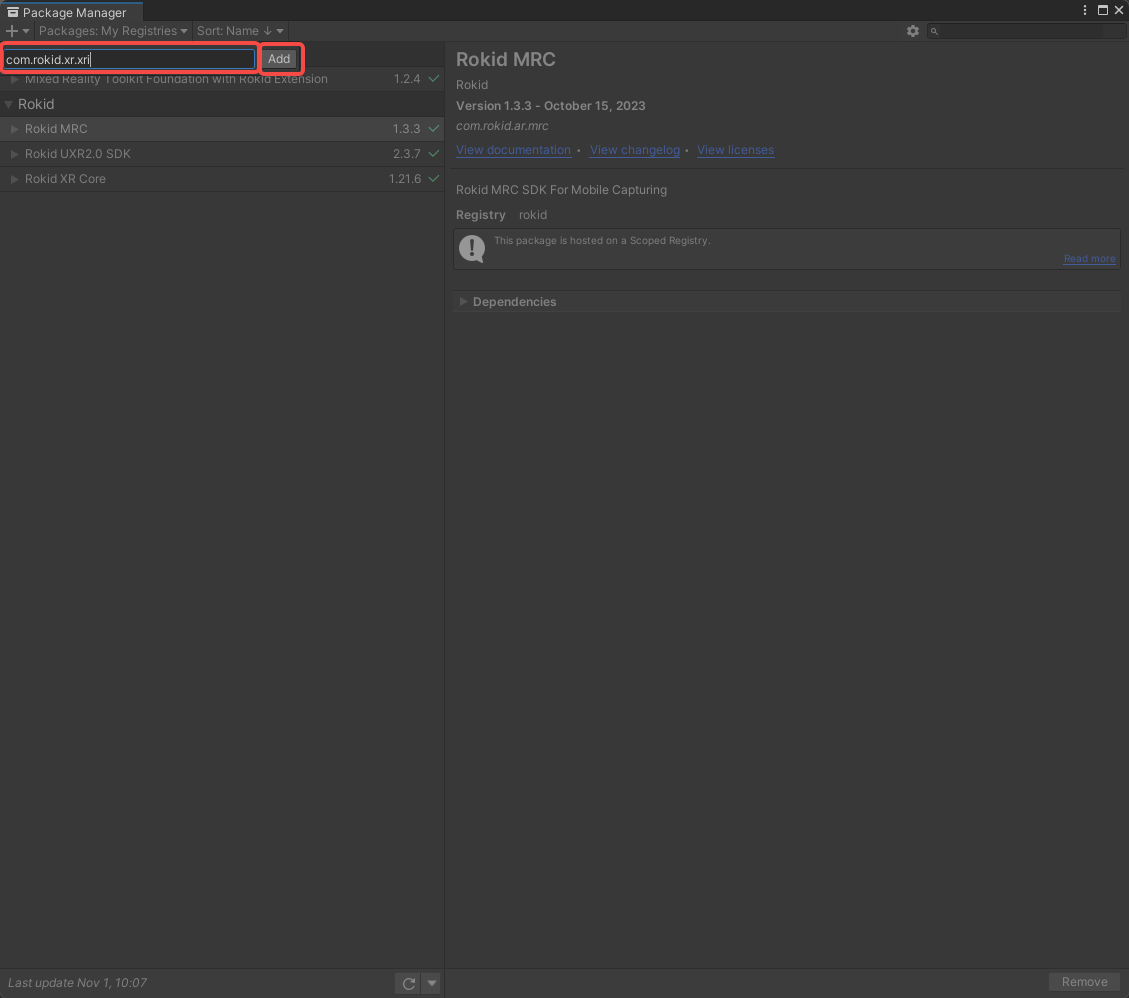The image size is (1129, 998).
Task: Select the Rokid MRC package row
Action: (x=222, y=129)
